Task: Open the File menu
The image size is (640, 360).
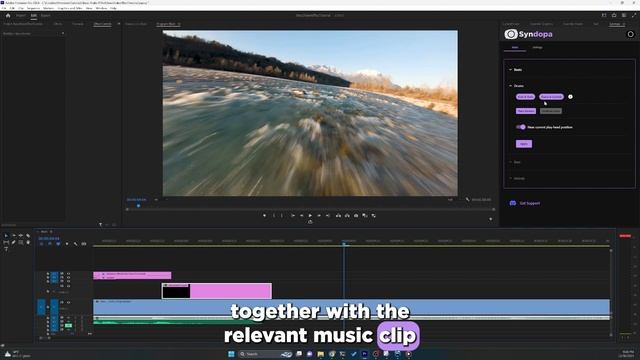Action: click(x=3, y=8)
